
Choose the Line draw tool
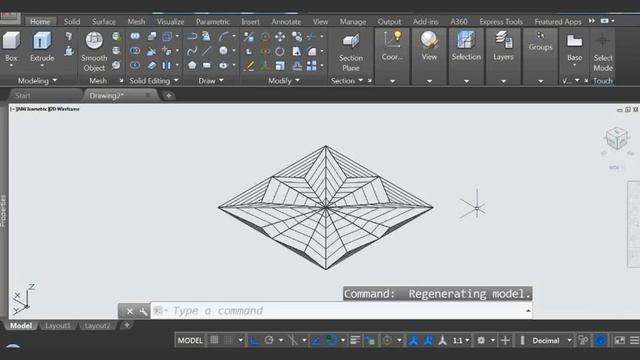(x=207, y=51)
